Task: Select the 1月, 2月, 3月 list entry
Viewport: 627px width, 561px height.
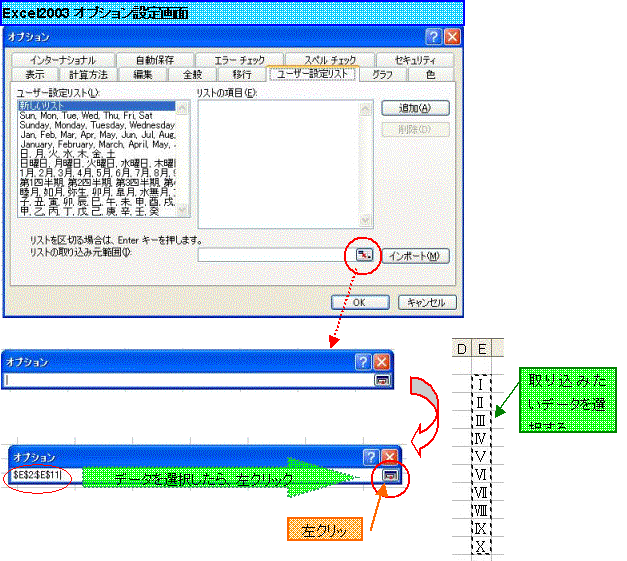Action: click(x=97, y=173)
